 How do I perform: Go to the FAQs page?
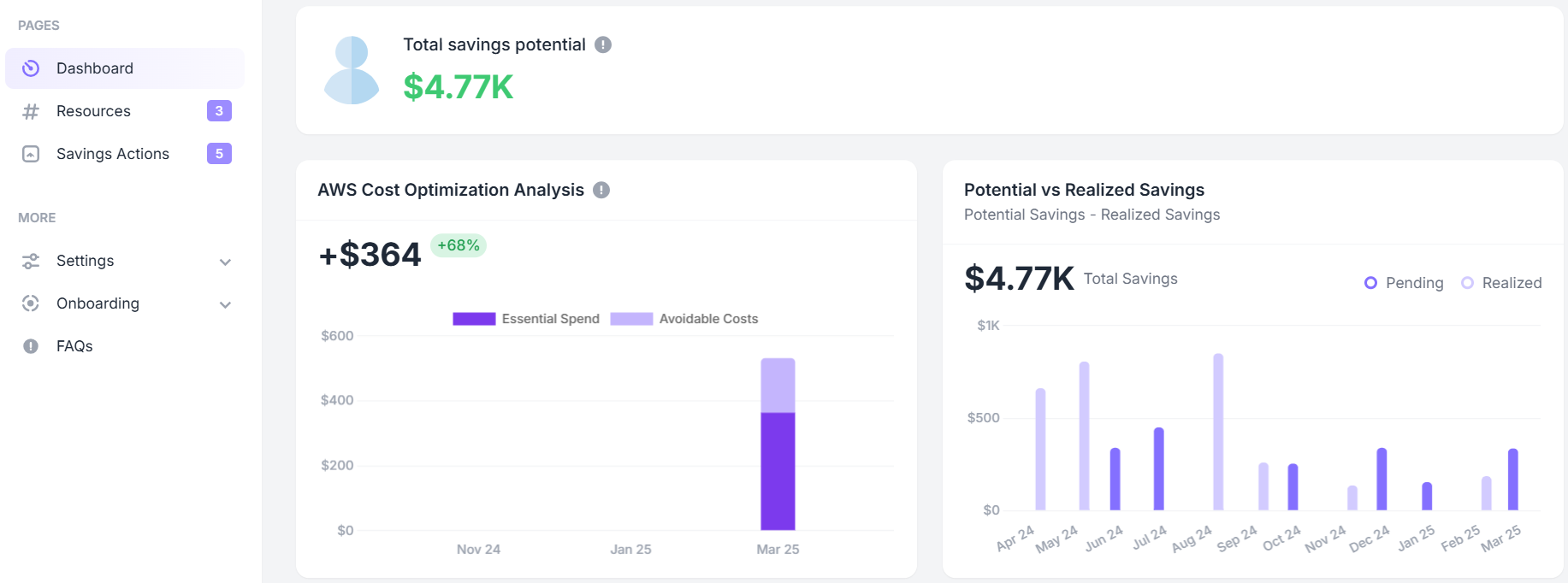[74, 346]
